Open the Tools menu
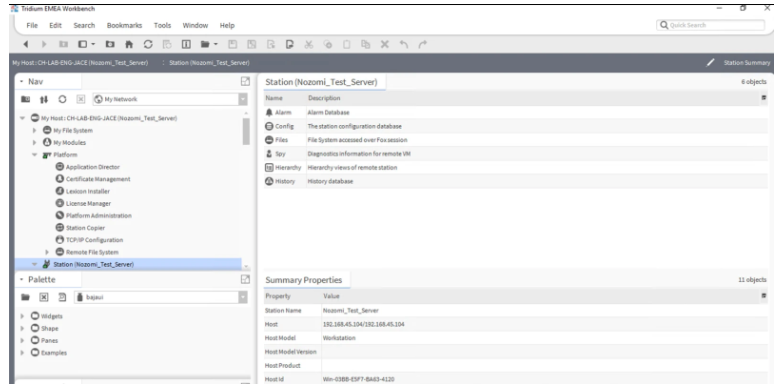 click(x=162, y=25)
